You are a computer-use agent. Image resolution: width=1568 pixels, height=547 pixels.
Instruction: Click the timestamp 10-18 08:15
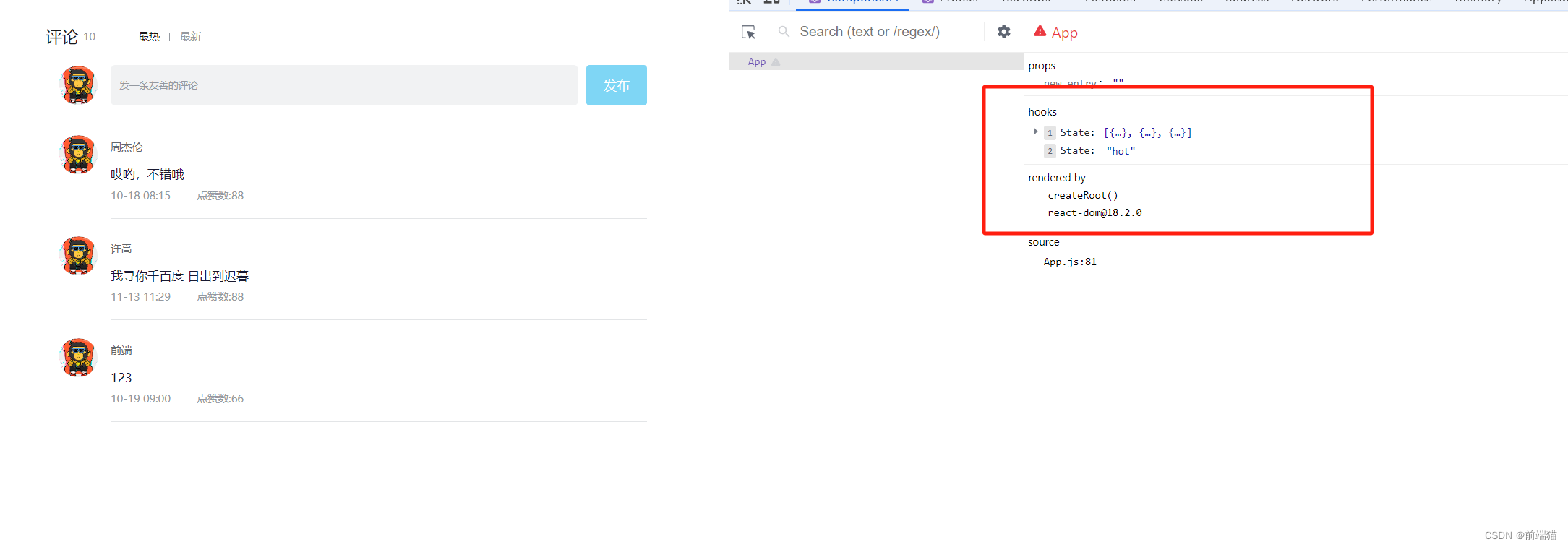pyautogui.click(x=141, y=196)
